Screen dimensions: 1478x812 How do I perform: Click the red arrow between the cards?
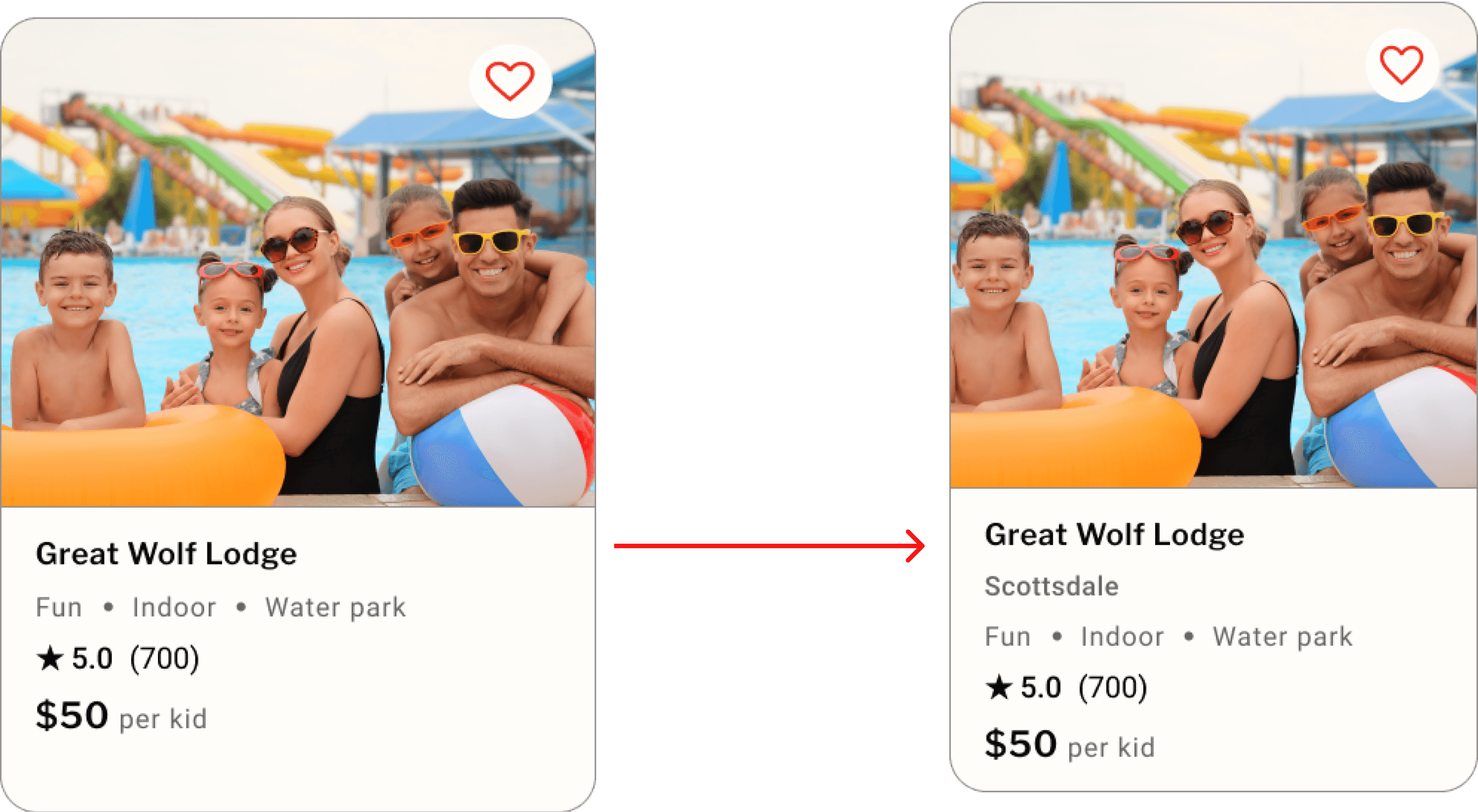(769, 545)
